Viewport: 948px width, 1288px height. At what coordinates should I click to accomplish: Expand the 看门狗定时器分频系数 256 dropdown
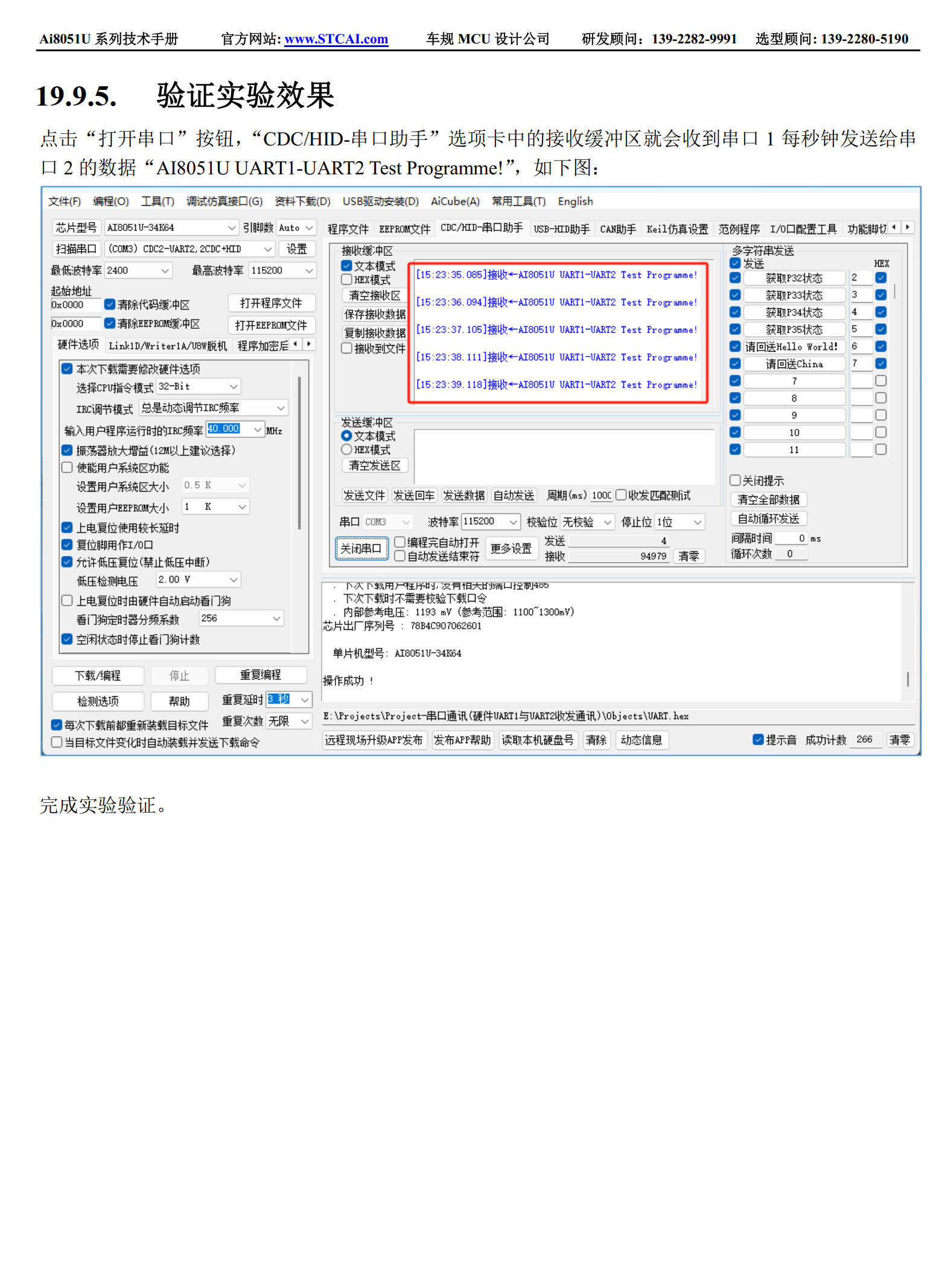tap(276, 618)
